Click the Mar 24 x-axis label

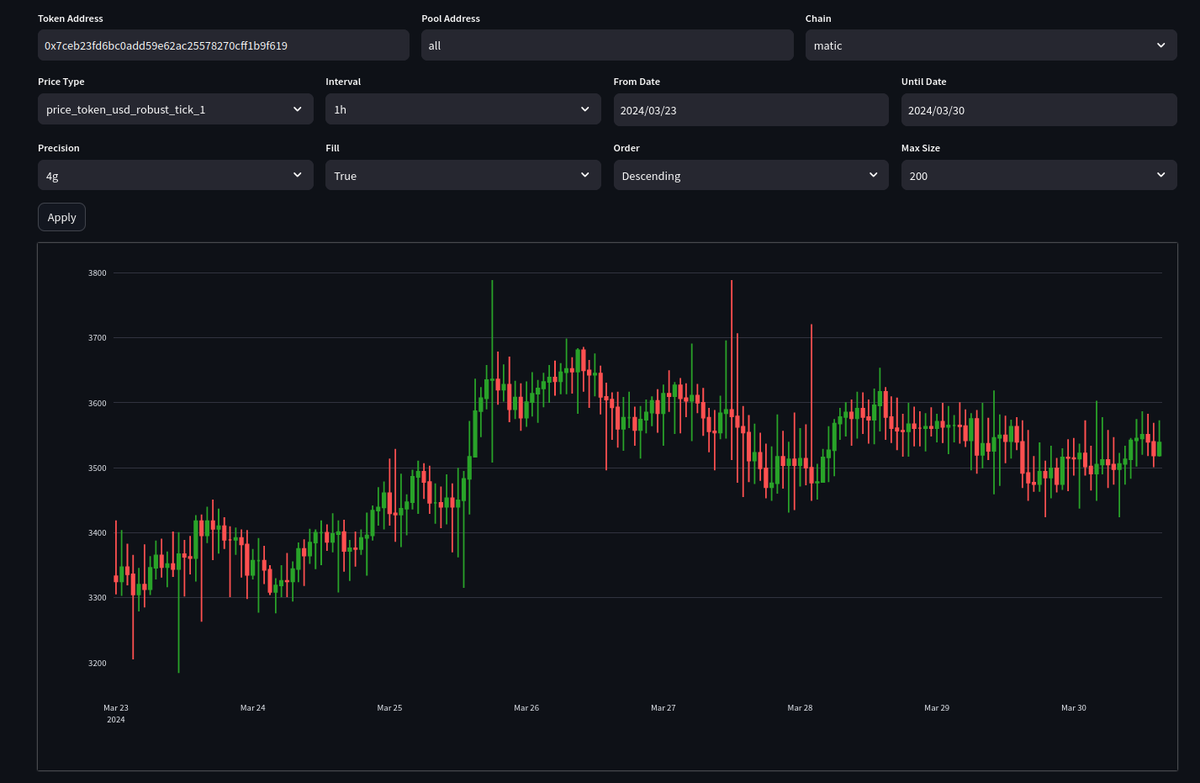click(253, 708)
